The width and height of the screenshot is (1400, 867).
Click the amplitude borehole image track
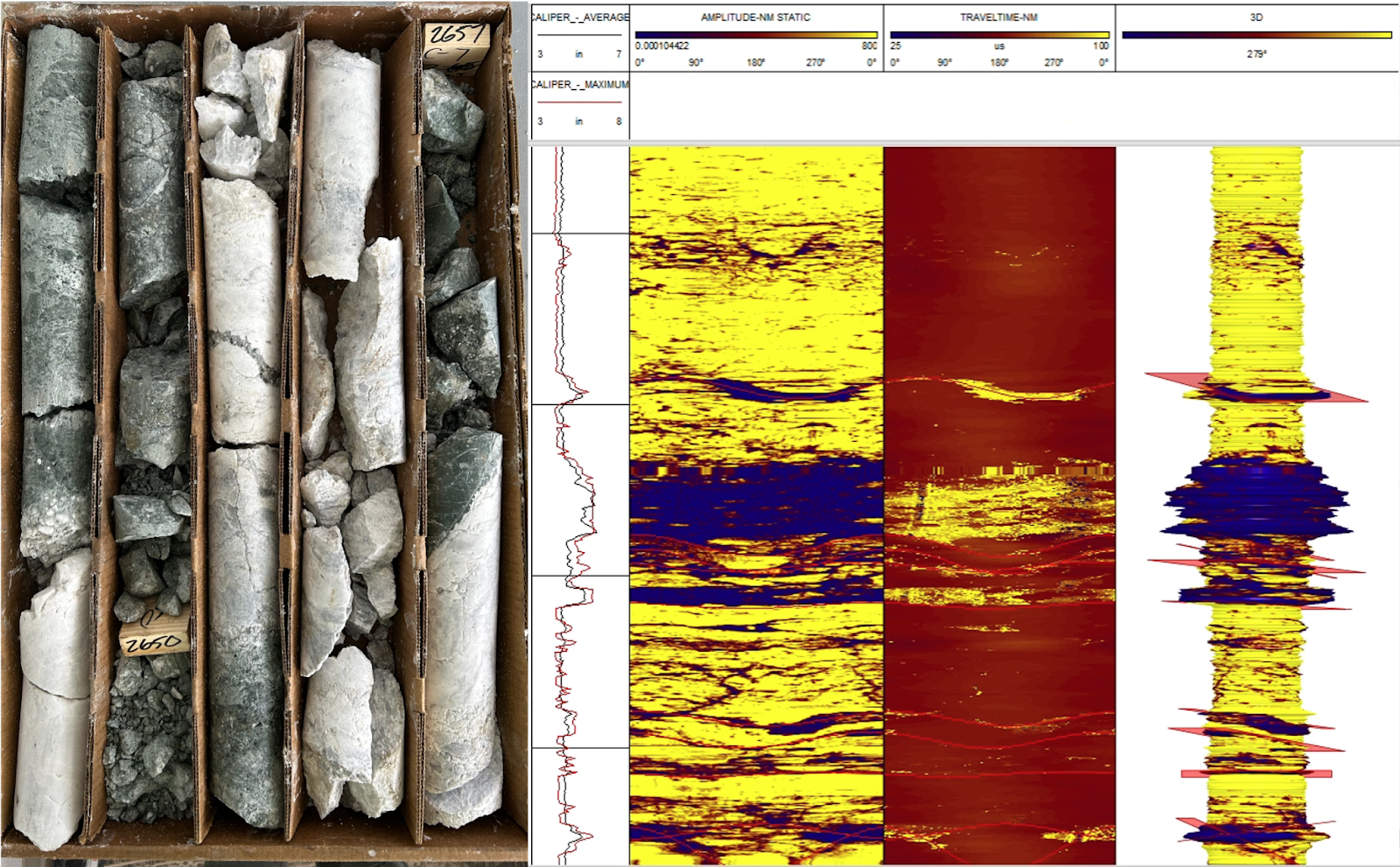pyautogui.click(x=756, y=506)
